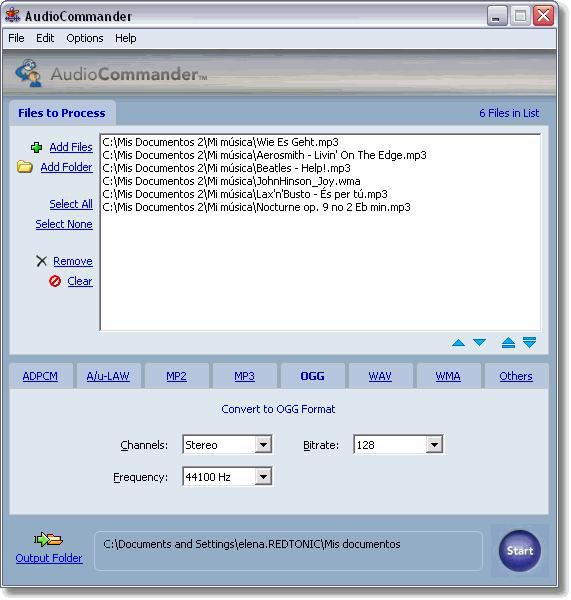Image resolution: width=571 pixels, height=600 pixels.
Task: Switch to the MP3 format tab
Action: click(x=244, y=376)
